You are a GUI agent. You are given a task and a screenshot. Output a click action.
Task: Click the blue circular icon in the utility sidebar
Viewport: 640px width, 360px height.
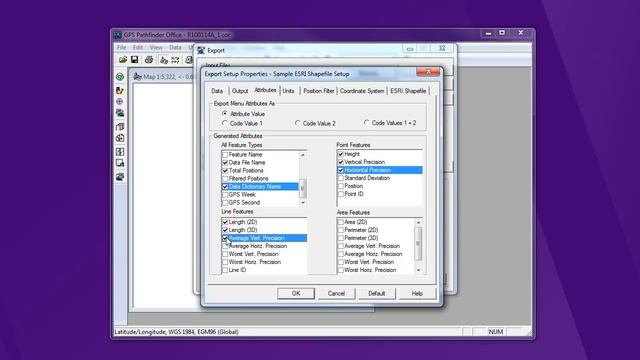pos(120,101)
